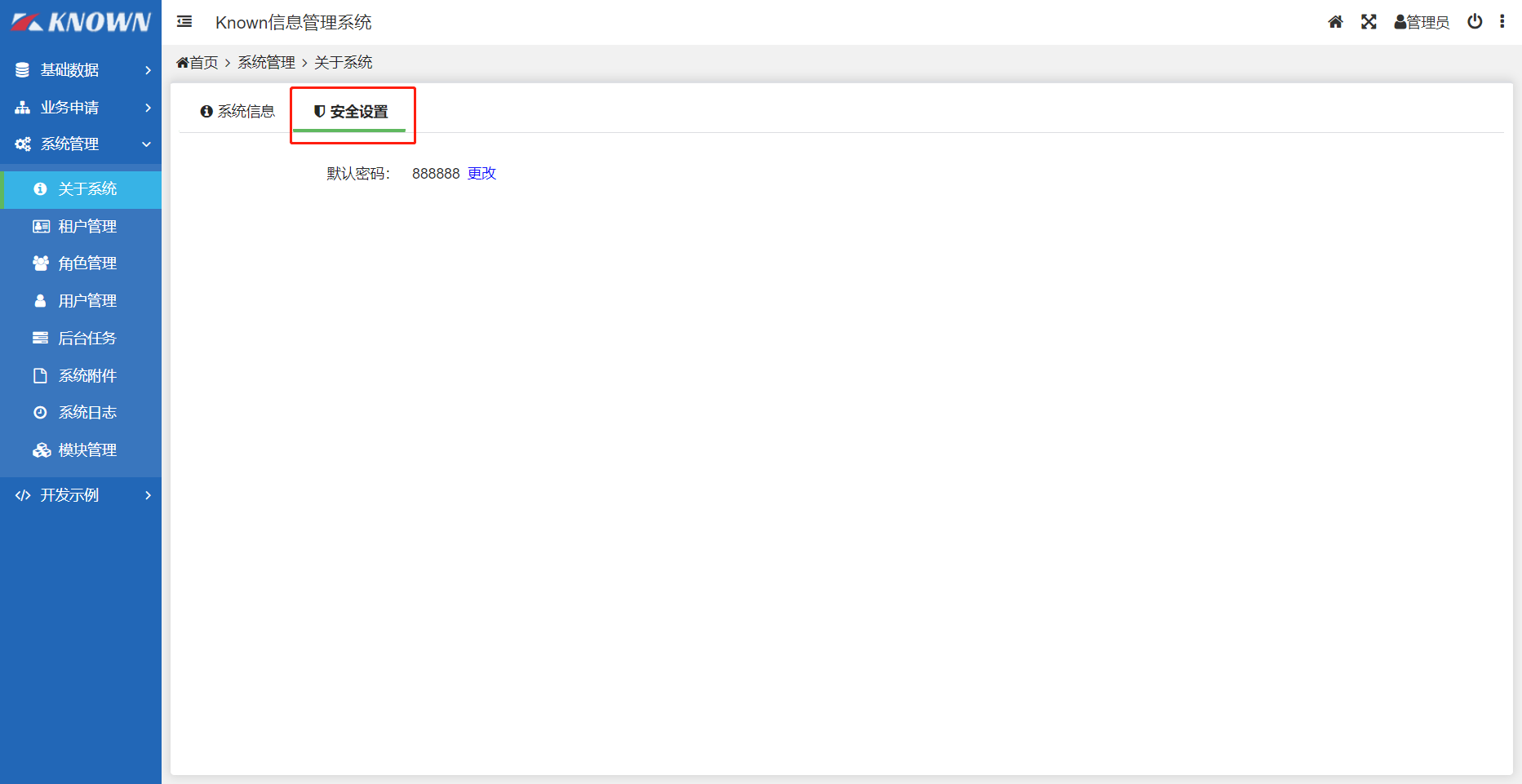The width and height of the screenshot is (1522, 784).
Task: Click the default password value 888888
Action: coord(436,174)
